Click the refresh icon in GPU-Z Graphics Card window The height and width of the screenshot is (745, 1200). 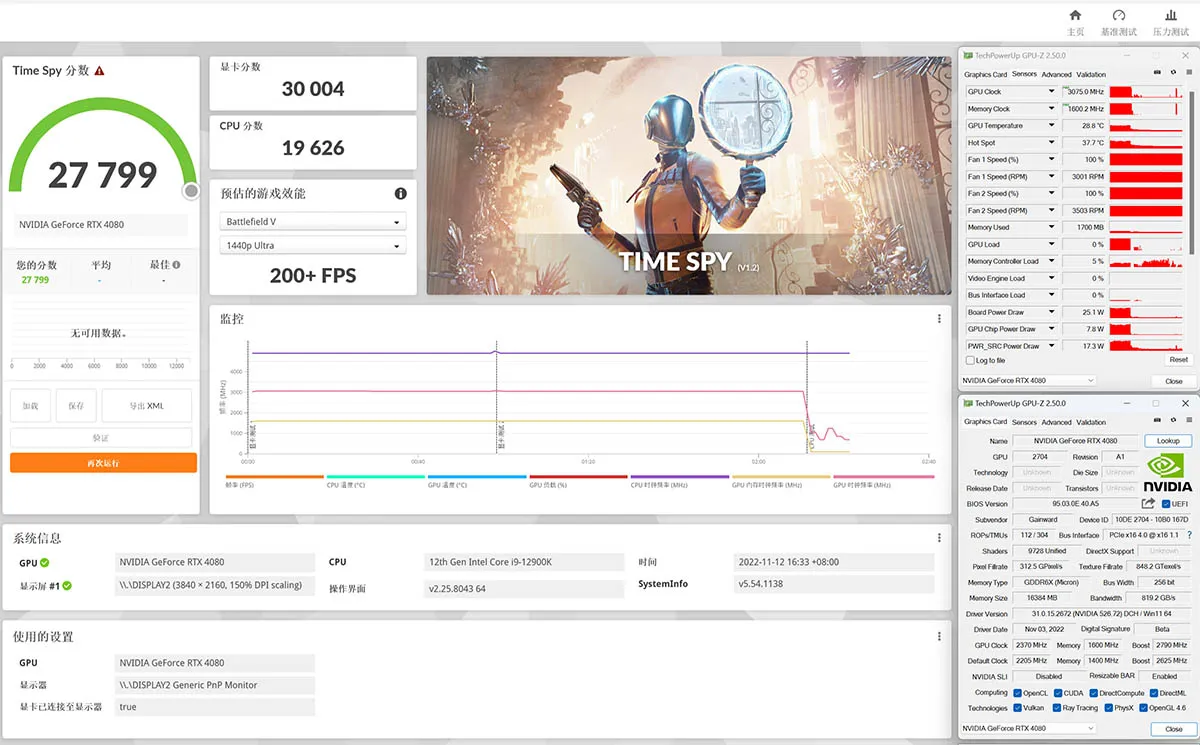[x=1171, y=421]
